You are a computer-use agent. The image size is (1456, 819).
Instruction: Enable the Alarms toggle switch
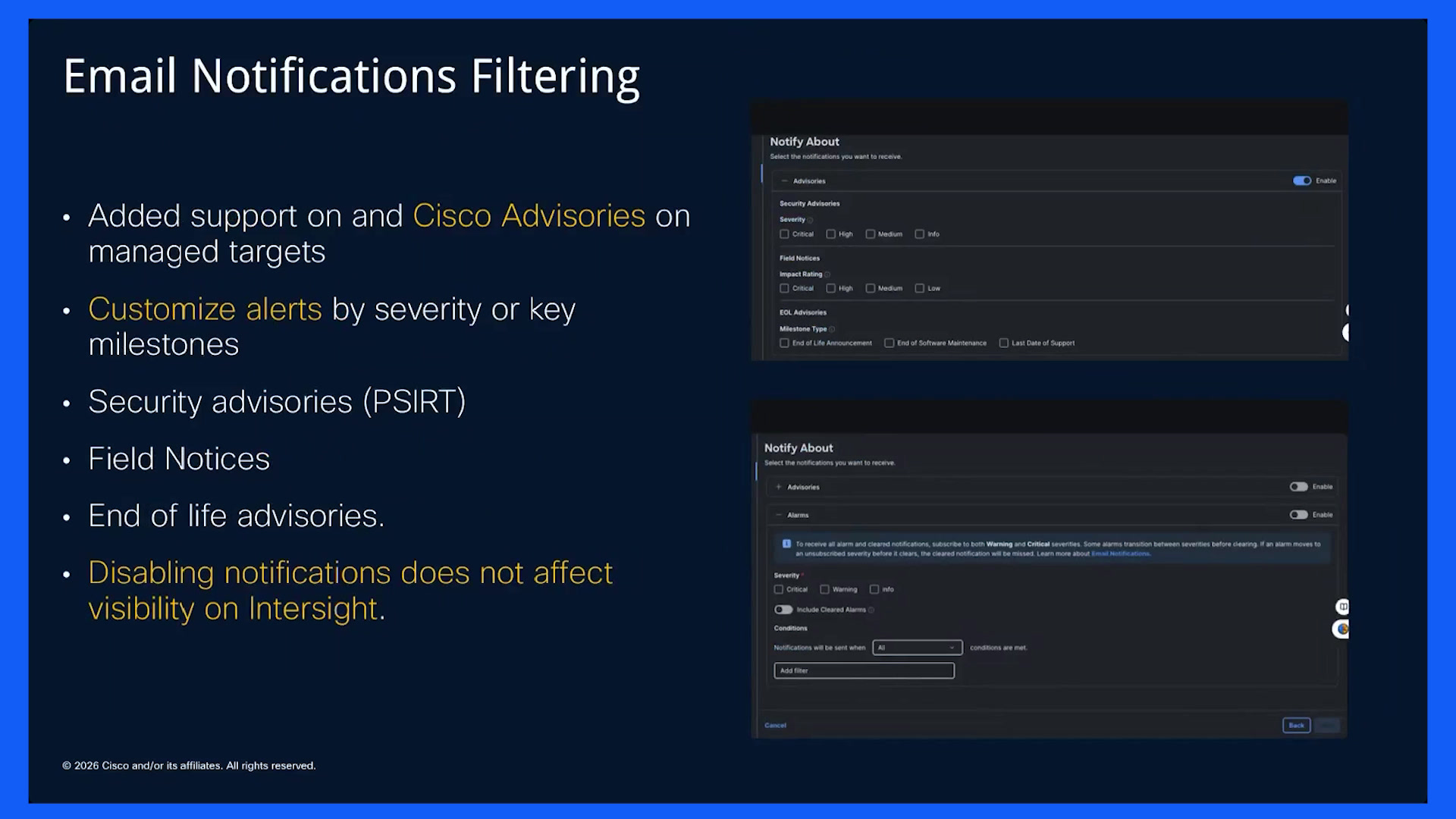(1299, 515)
